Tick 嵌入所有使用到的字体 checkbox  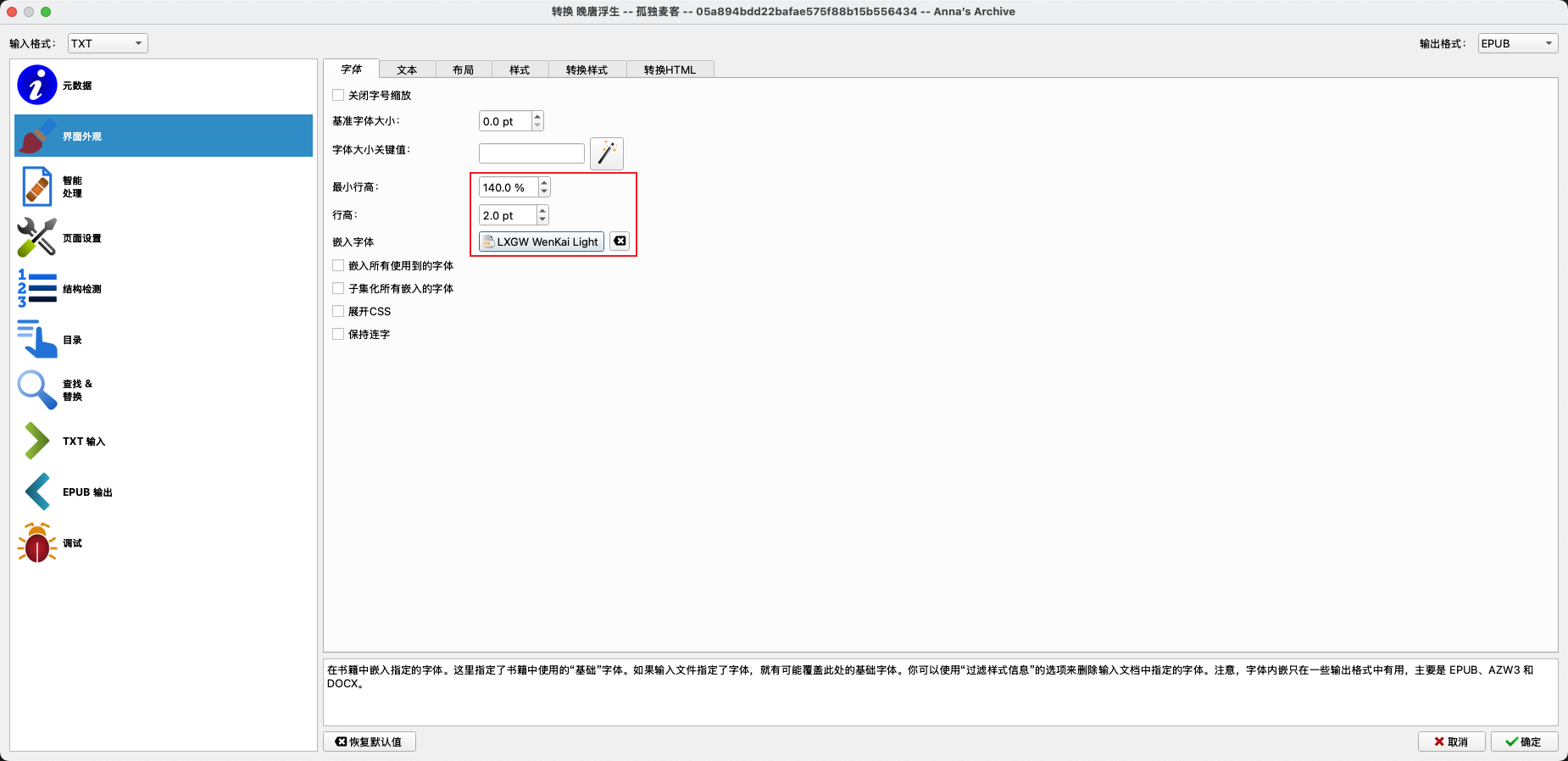[x=339, y=266]
